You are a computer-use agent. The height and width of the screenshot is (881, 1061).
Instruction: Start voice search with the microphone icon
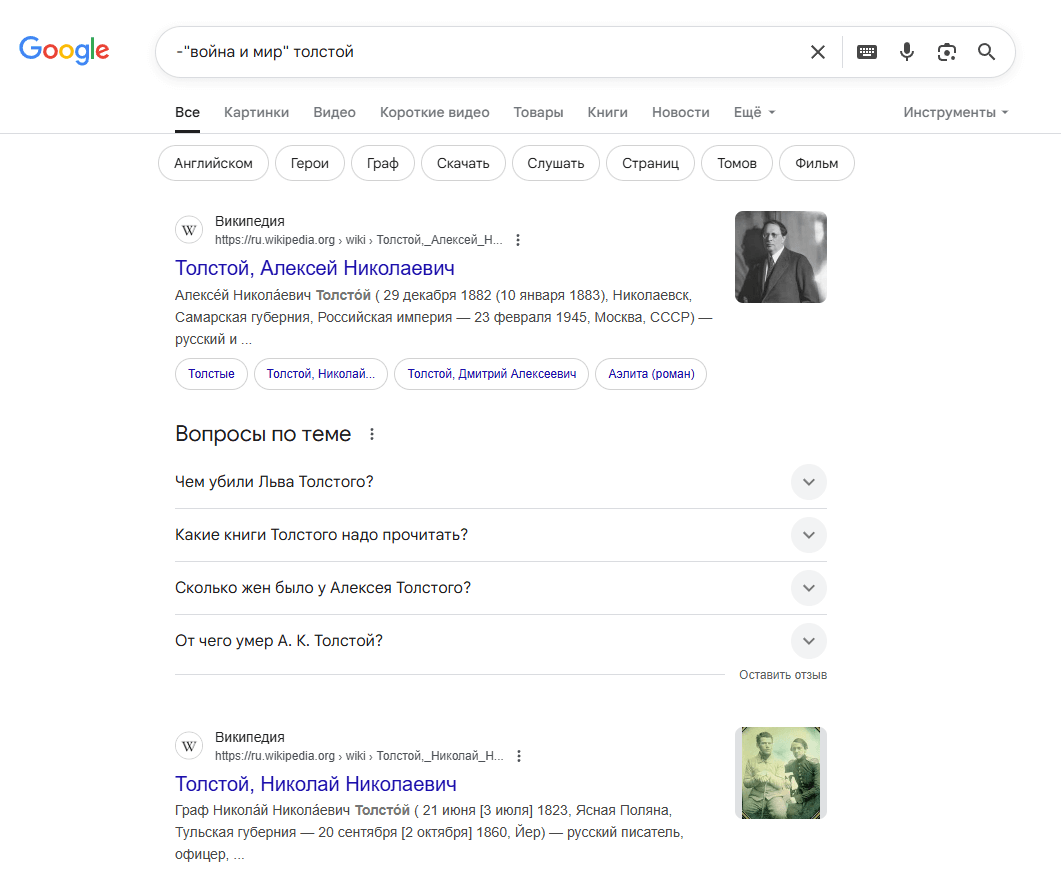coord(907,52)
